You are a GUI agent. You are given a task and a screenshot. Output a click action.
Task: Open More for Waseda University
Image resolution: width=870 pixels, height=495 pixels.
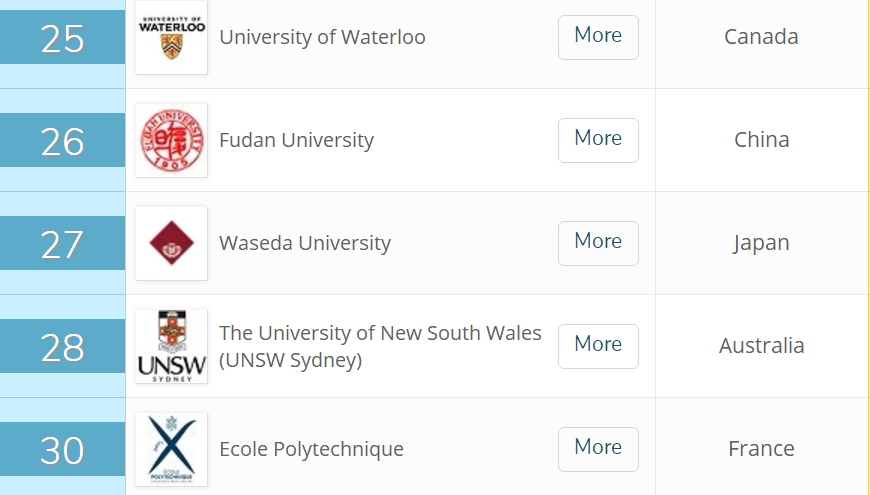pyautogui.click(x=598, y=243)
